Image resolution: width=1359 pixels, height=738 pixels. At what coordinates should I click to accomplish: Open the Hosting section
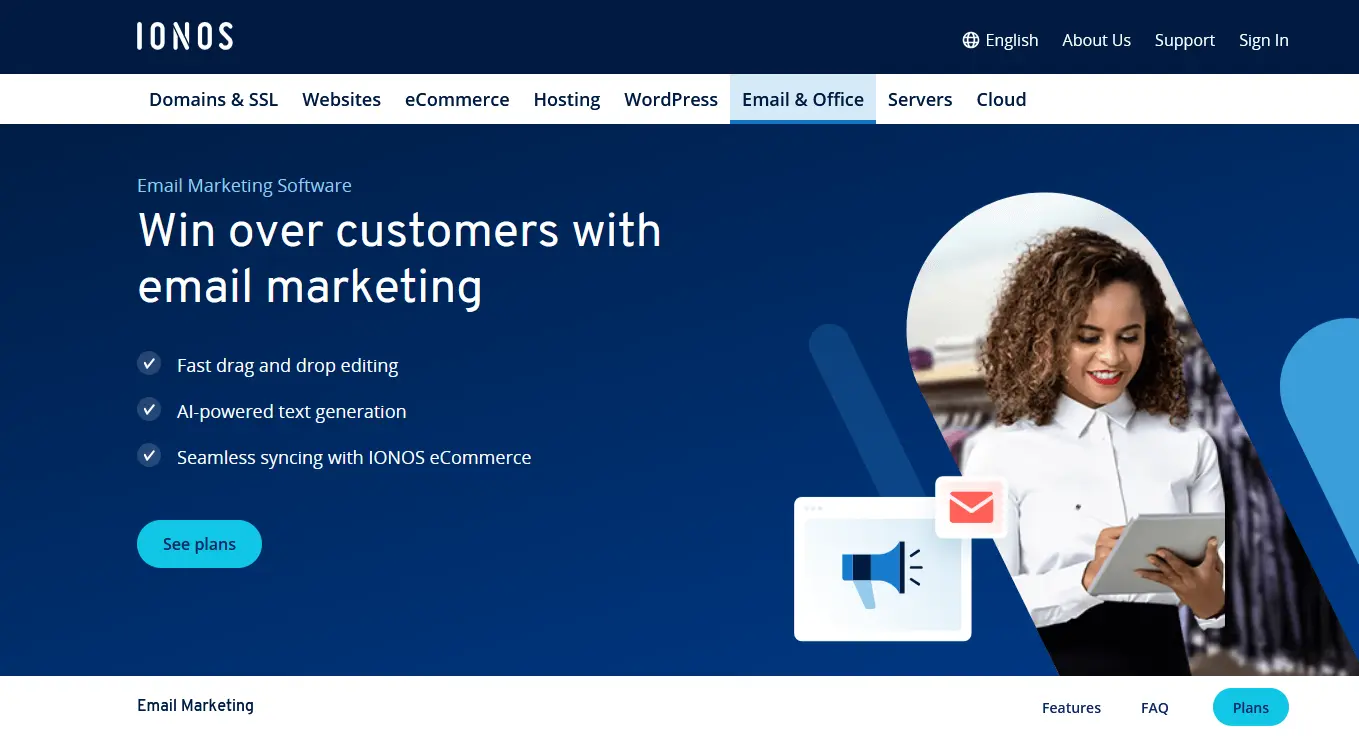click(x=567, y=99)
